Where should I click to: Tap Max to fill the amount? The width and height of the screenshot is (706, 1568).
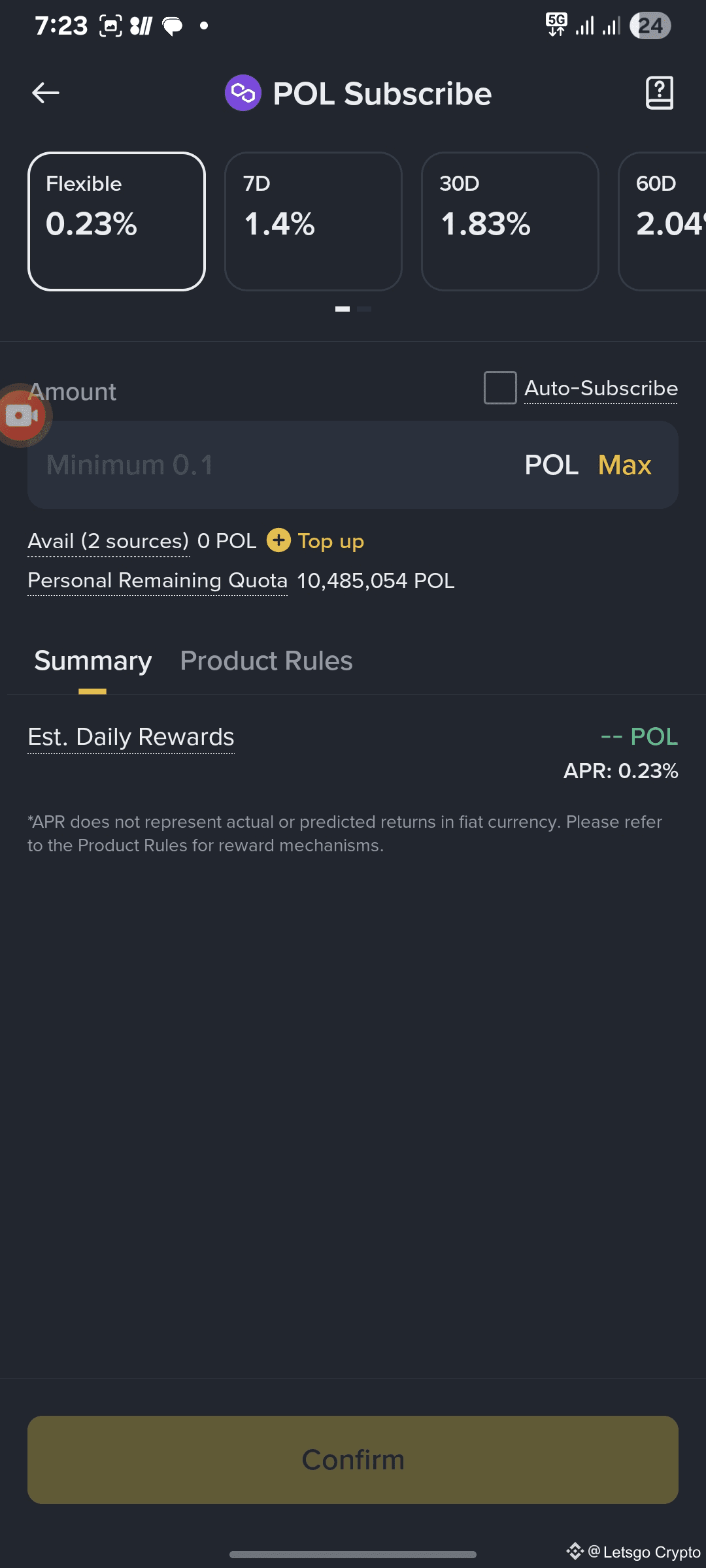pos(624,465)
